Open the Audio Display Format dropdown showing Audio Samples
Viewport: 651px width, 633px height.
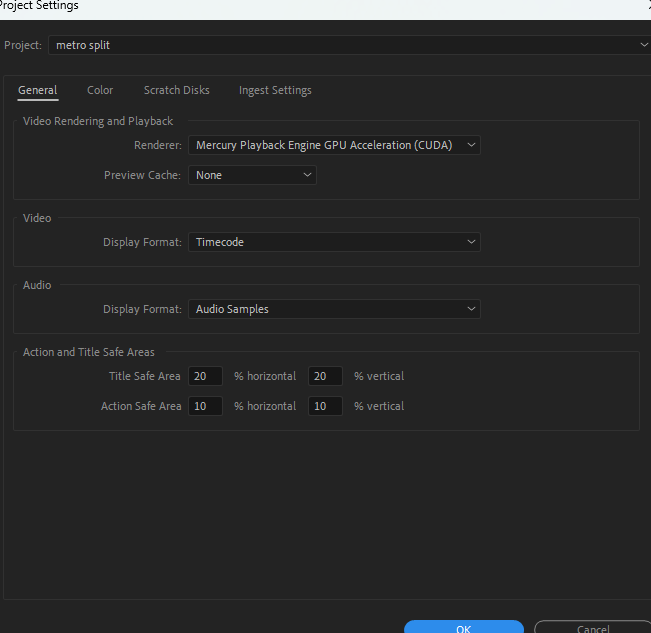[334, 309]
